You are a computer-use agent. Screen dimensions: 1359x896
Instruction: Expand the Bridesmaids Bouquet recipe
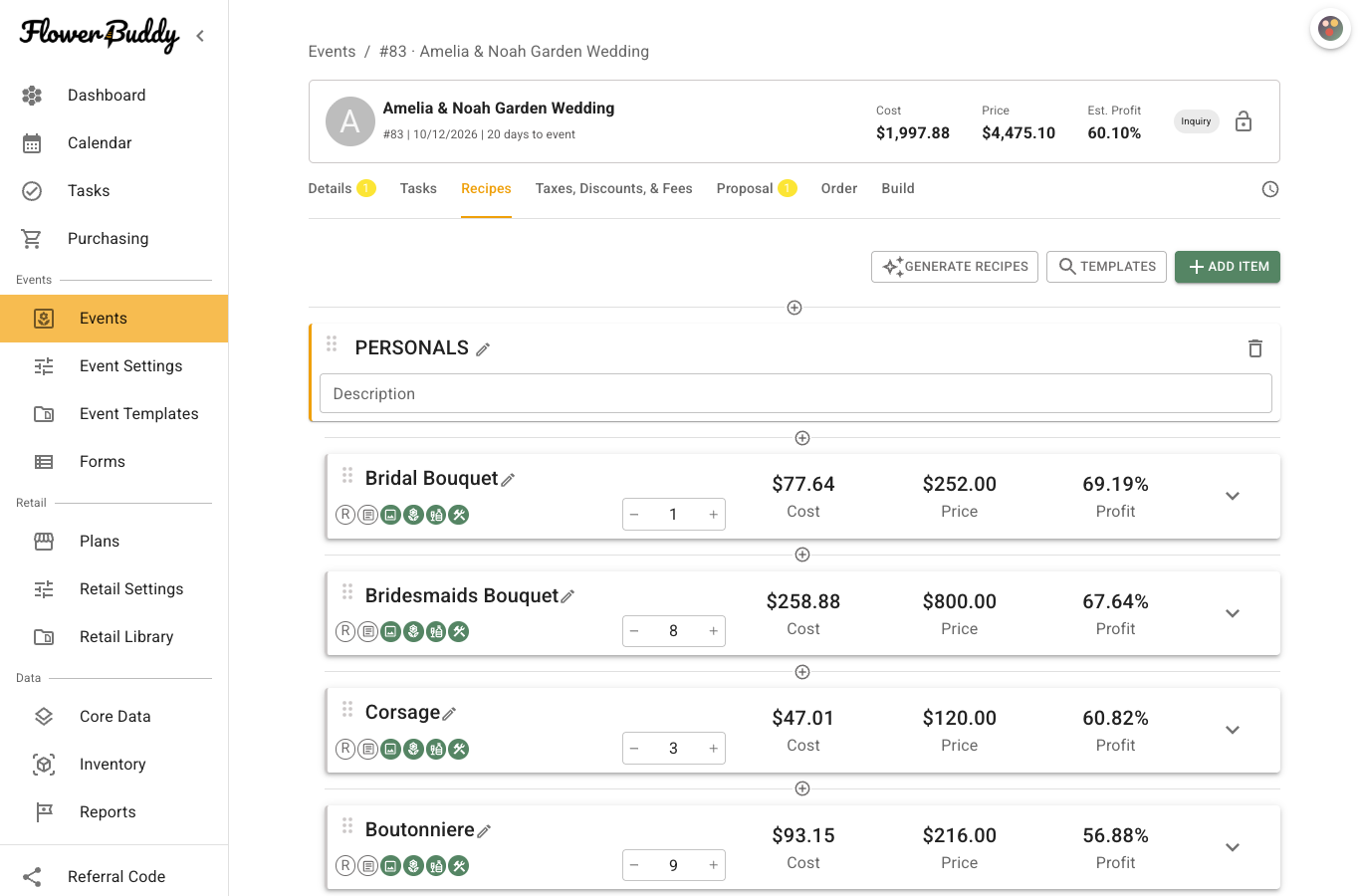1233,613
